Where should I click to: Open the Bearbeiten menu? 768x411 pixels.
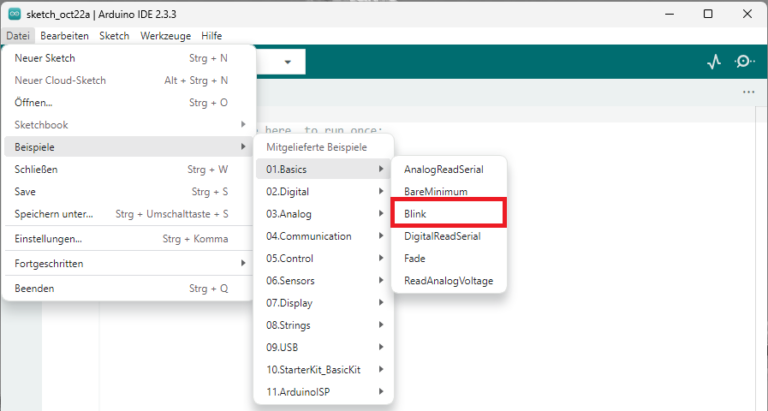[x=64, y=35]
